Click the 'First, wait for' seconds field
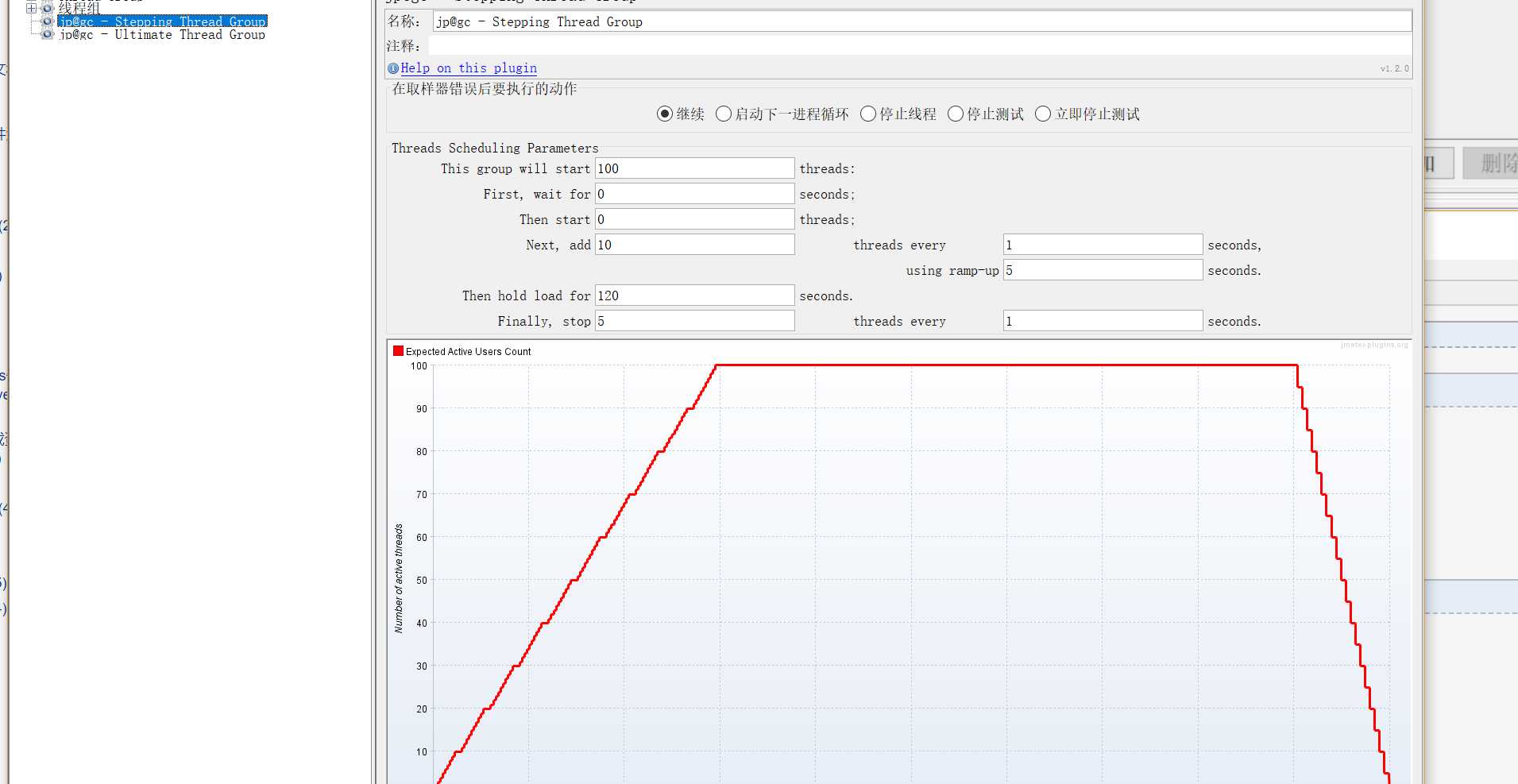1518x784 pixels. [x=695, y=194]
